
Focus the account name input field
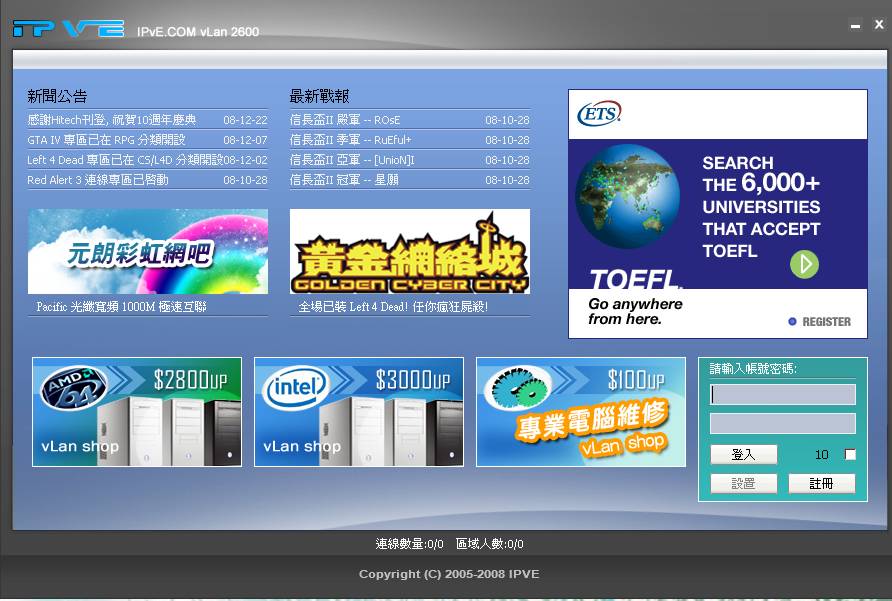click(x=783, y=395)
